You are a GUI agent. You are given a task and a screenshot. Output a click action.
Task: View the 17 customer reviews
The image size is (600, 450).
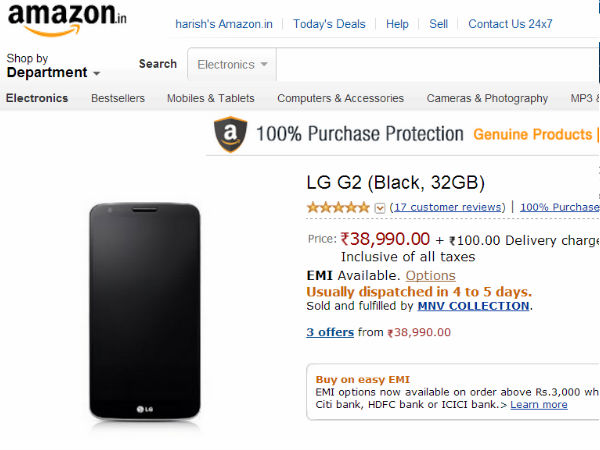coord(447,207)
